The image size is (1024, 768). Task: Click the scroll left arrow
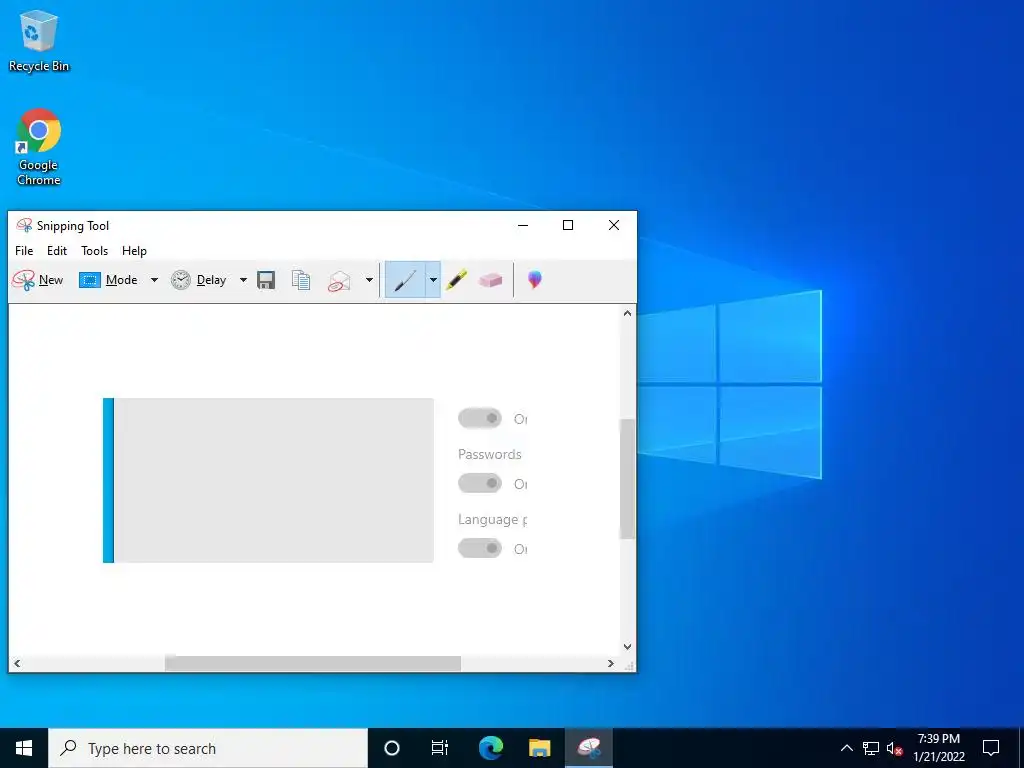[17, 664]
